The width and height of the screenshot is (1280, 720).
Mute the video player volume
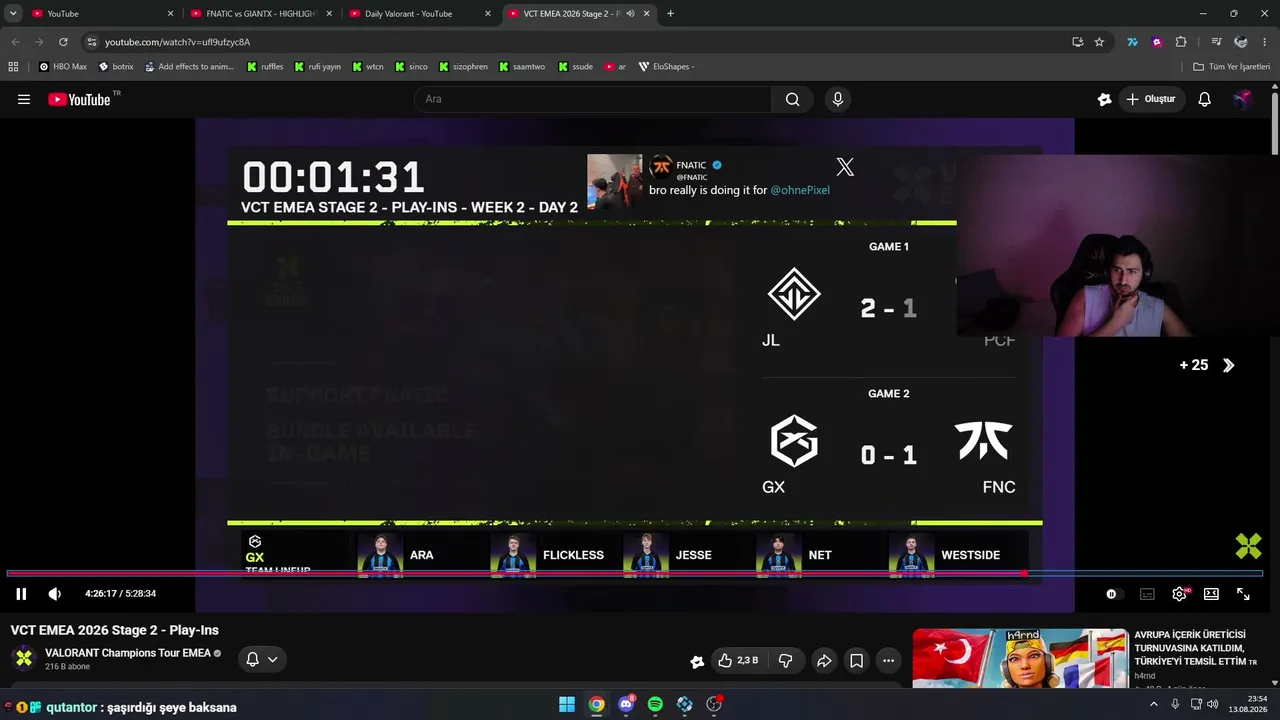click(55, 594)
